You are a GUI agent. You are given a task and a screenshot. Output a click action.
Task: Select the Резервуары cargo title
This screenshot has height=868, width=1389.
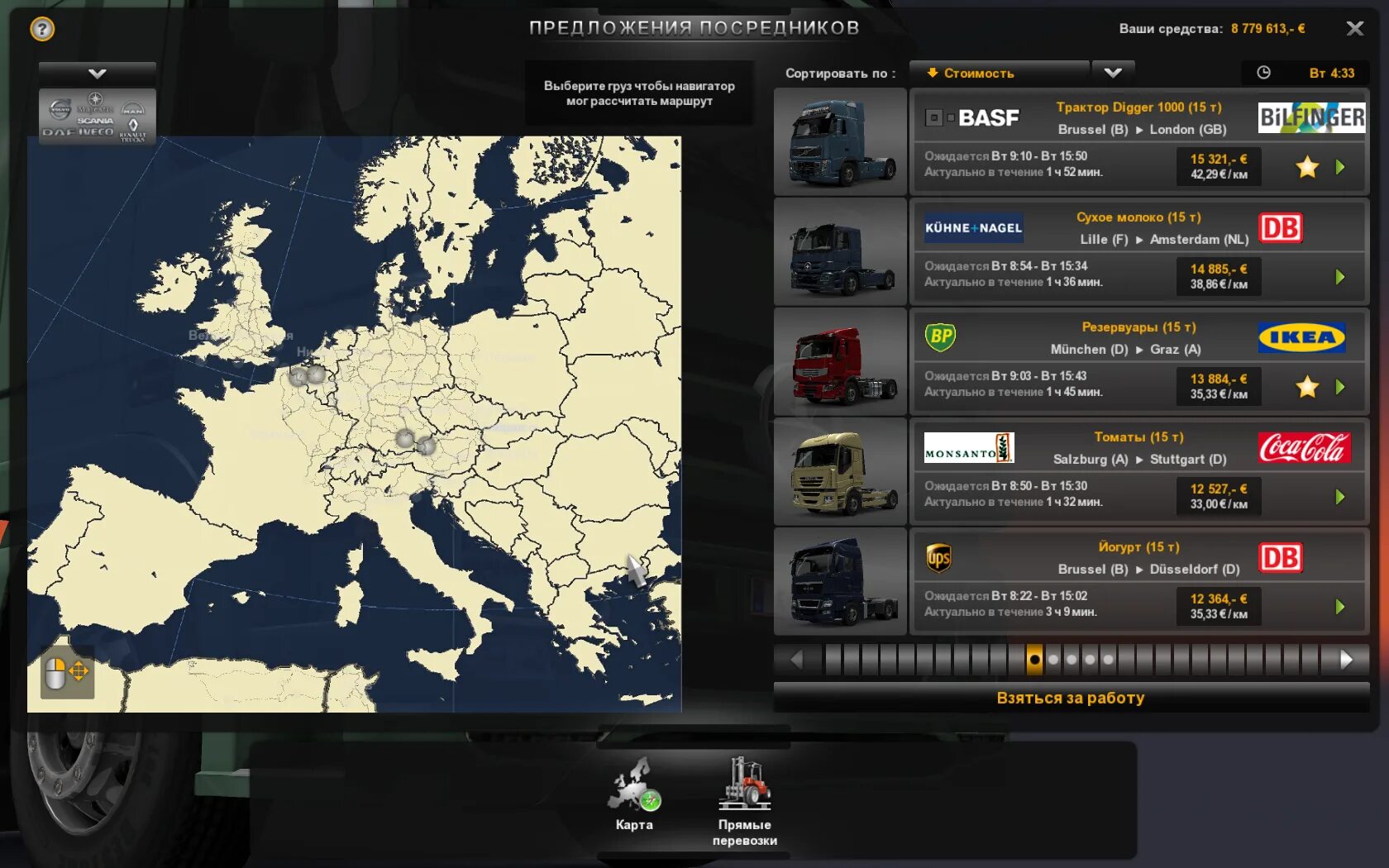[1138, 327]
